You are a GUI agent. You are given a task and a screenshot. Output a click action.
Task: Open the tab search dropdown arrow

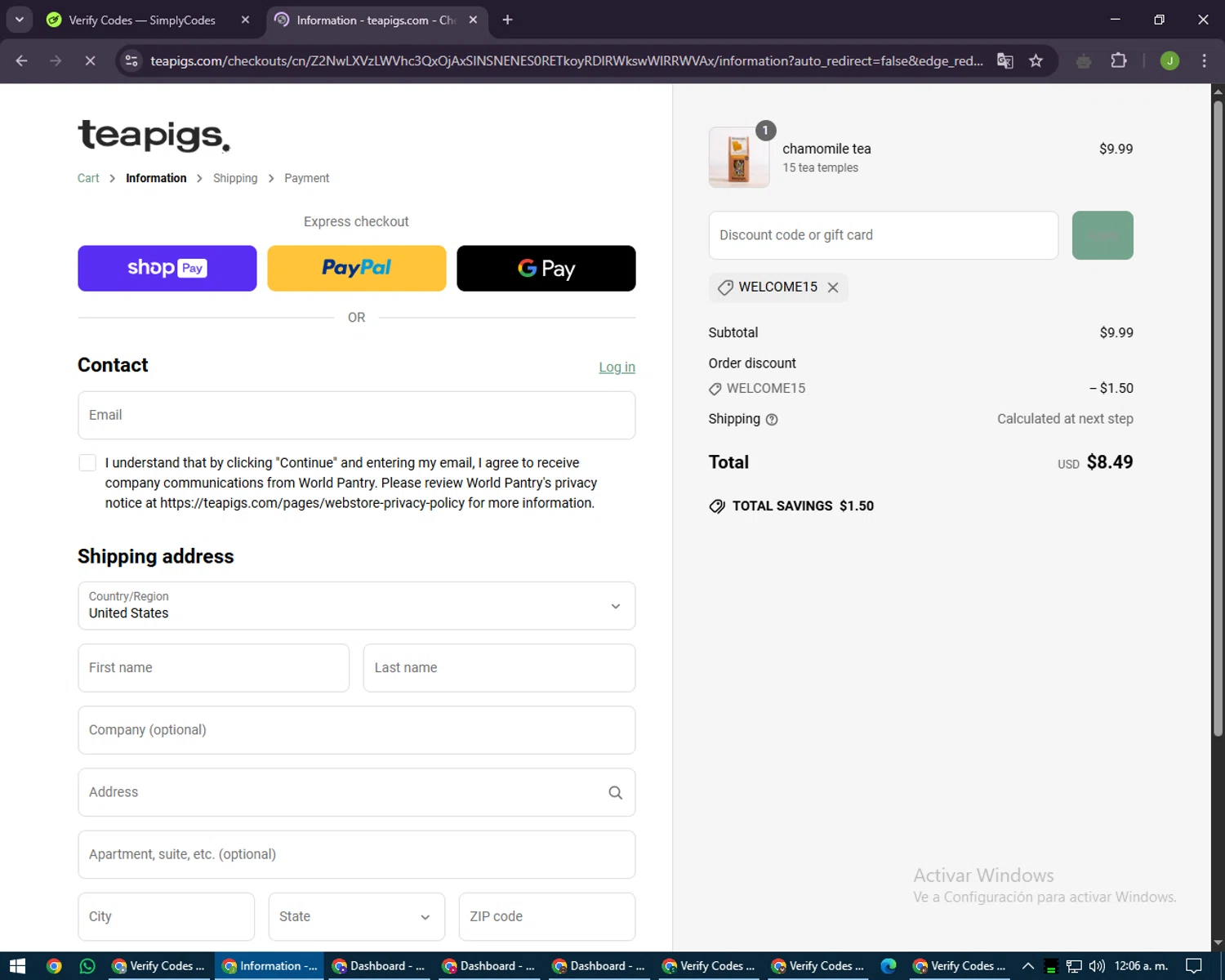pos(19,20)
